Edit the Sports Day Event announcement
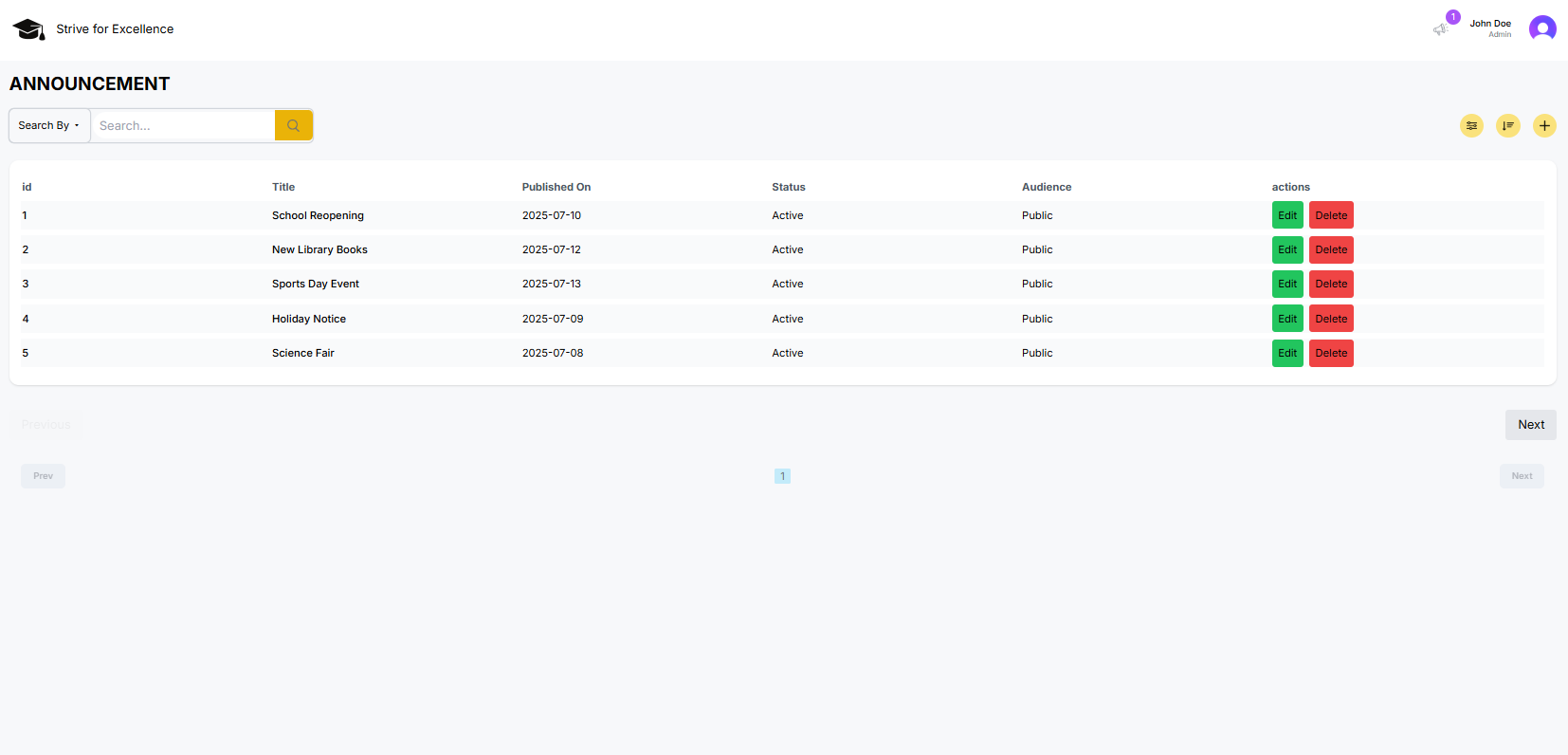This screenshot has width=1568, height=755. pos(1286,284)
